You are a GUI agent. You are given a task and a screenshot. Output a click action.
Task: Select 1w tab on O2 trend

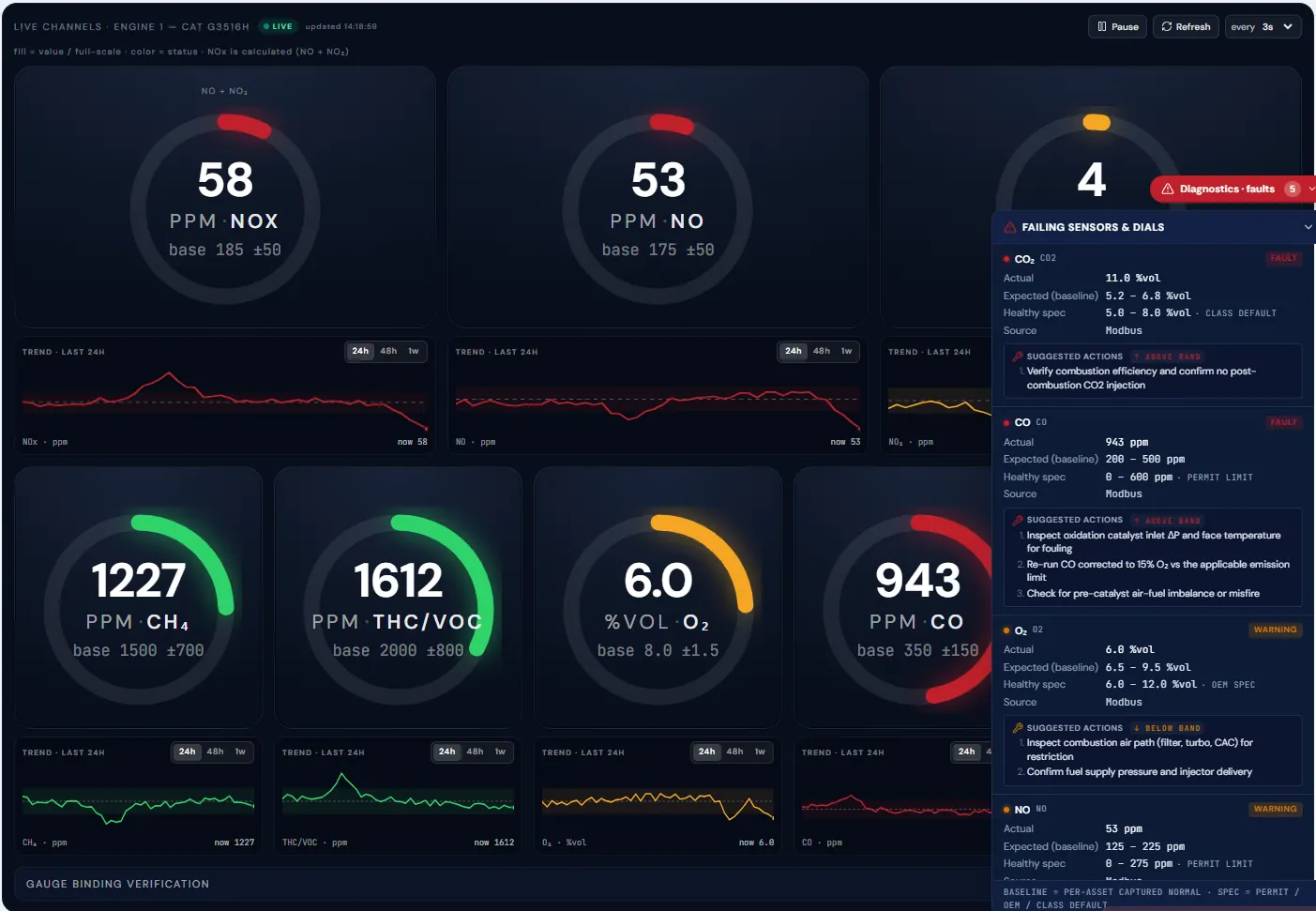[x=761, y=752]
